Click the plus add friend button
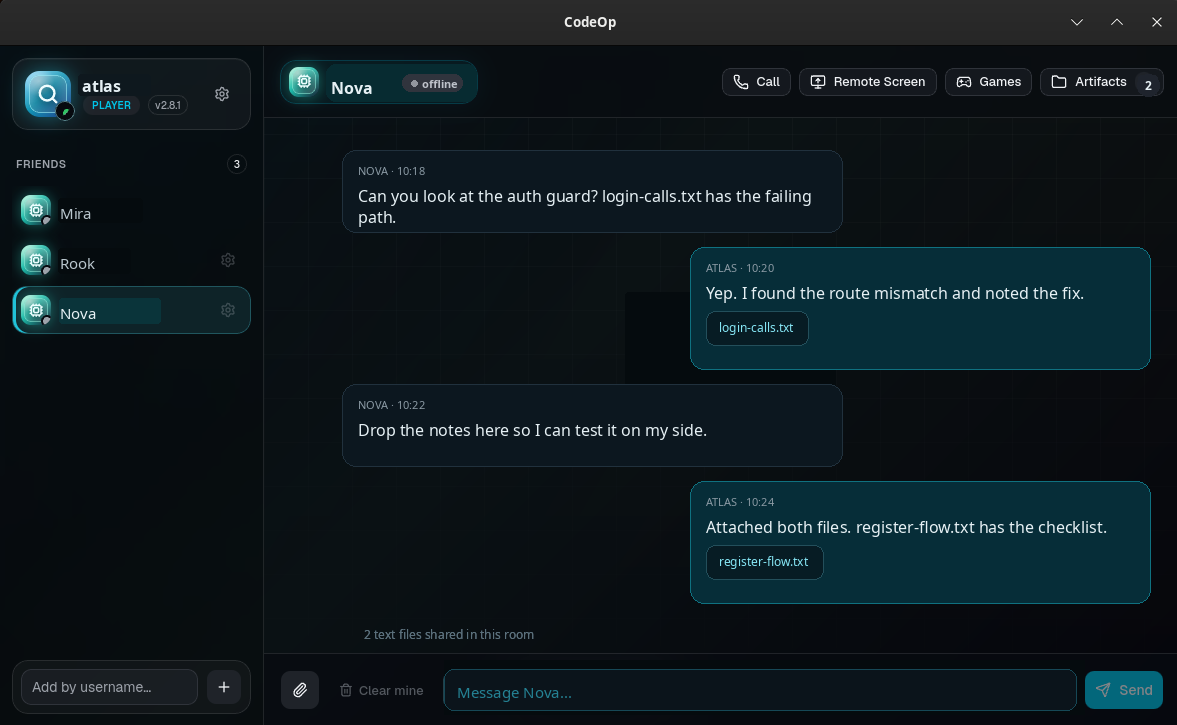This screenshot has width=1177, height=725. tap(224, 687)
